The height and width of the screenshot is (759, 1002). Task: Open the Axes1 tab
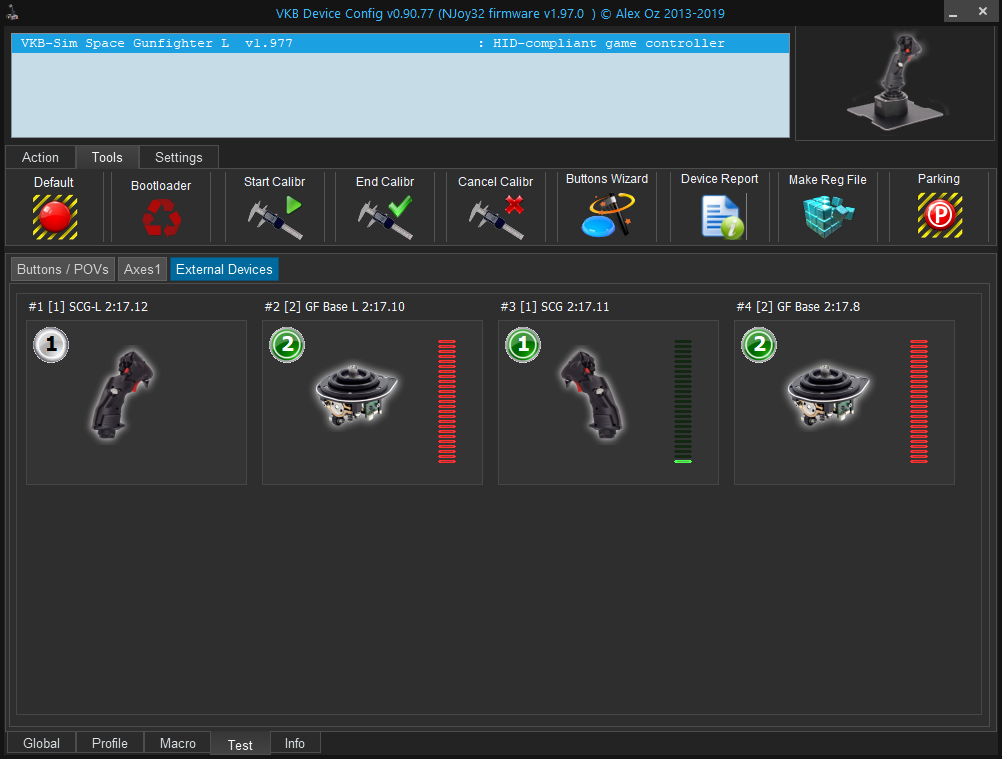(x=142, y=270)
